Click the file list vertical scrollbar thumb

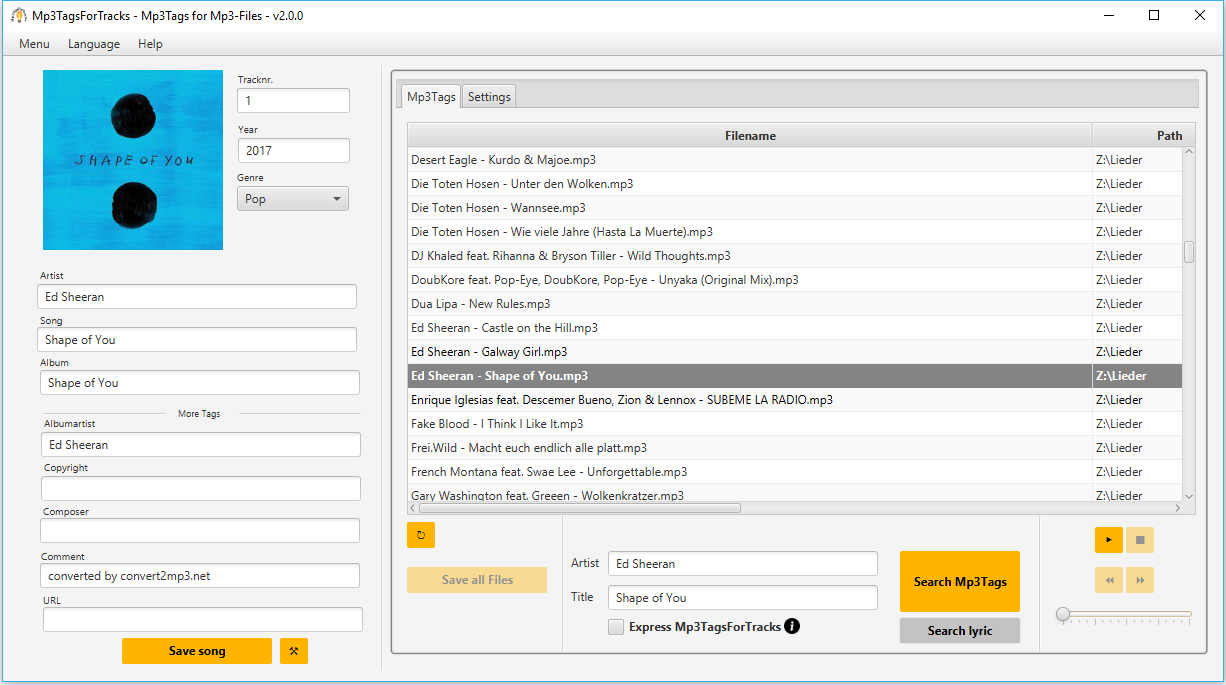click(x=1189, y=251)
